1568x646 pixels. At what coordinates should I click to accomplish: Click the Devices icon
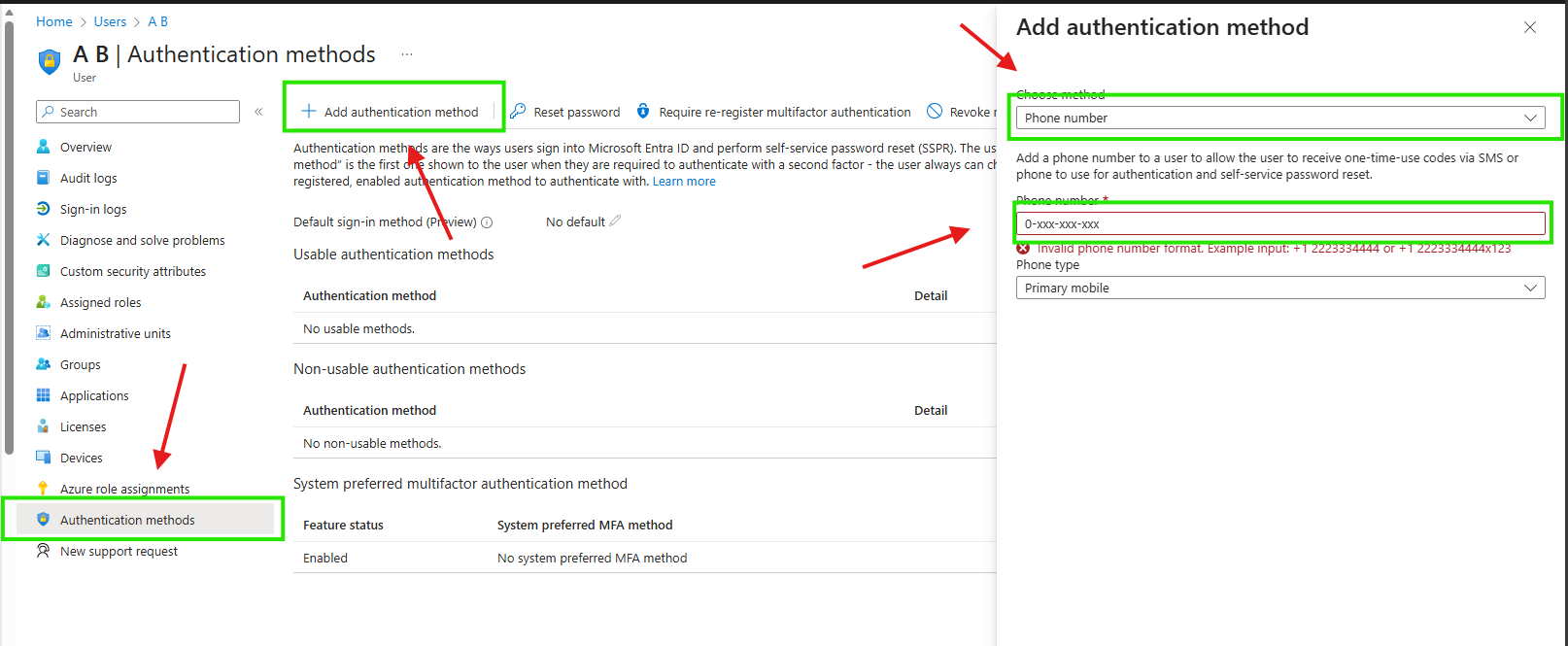tap(43, 458)
